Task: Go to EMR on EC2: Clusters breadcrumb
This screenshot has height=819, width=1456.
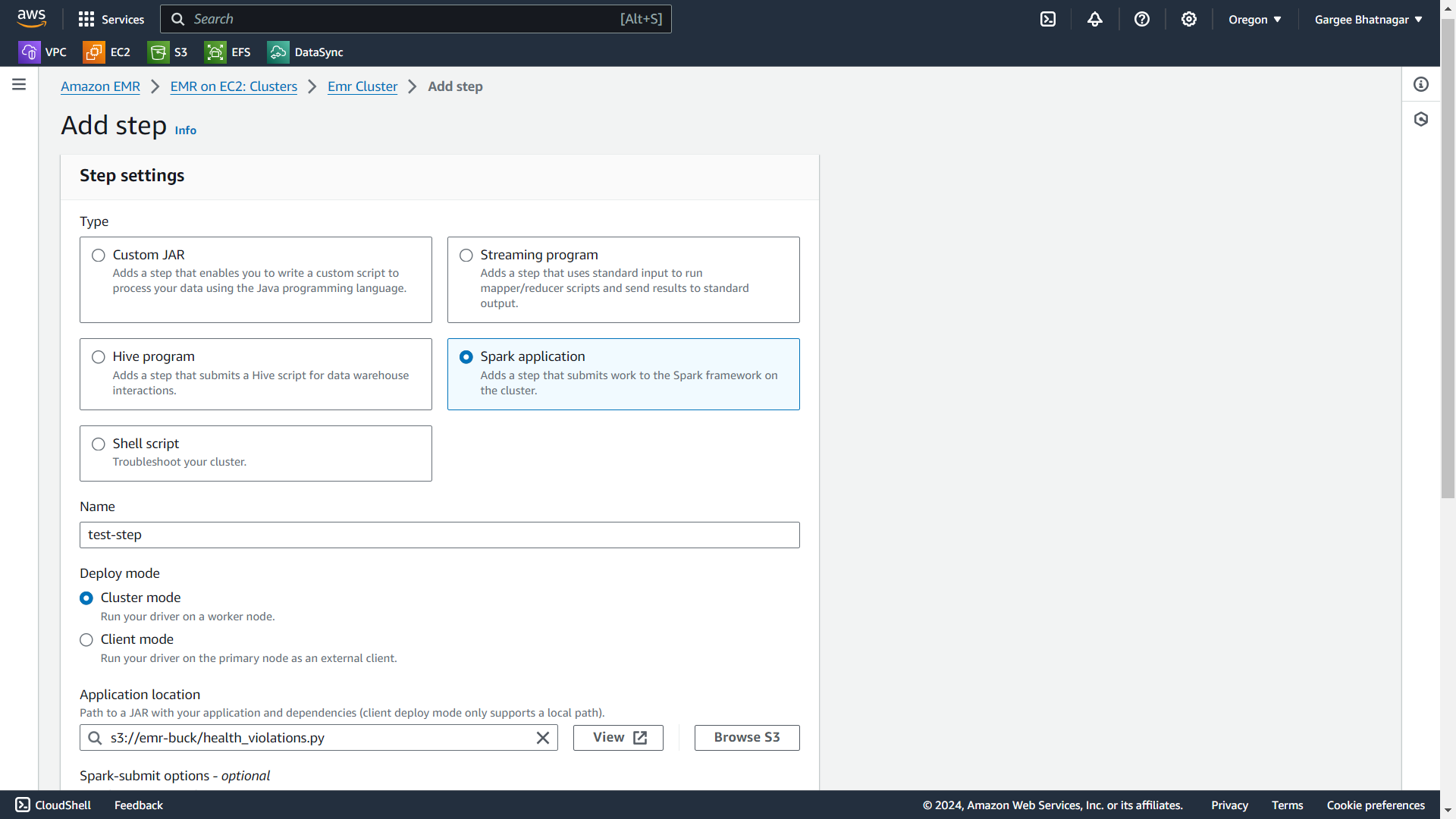Action: tap(234, 86)
